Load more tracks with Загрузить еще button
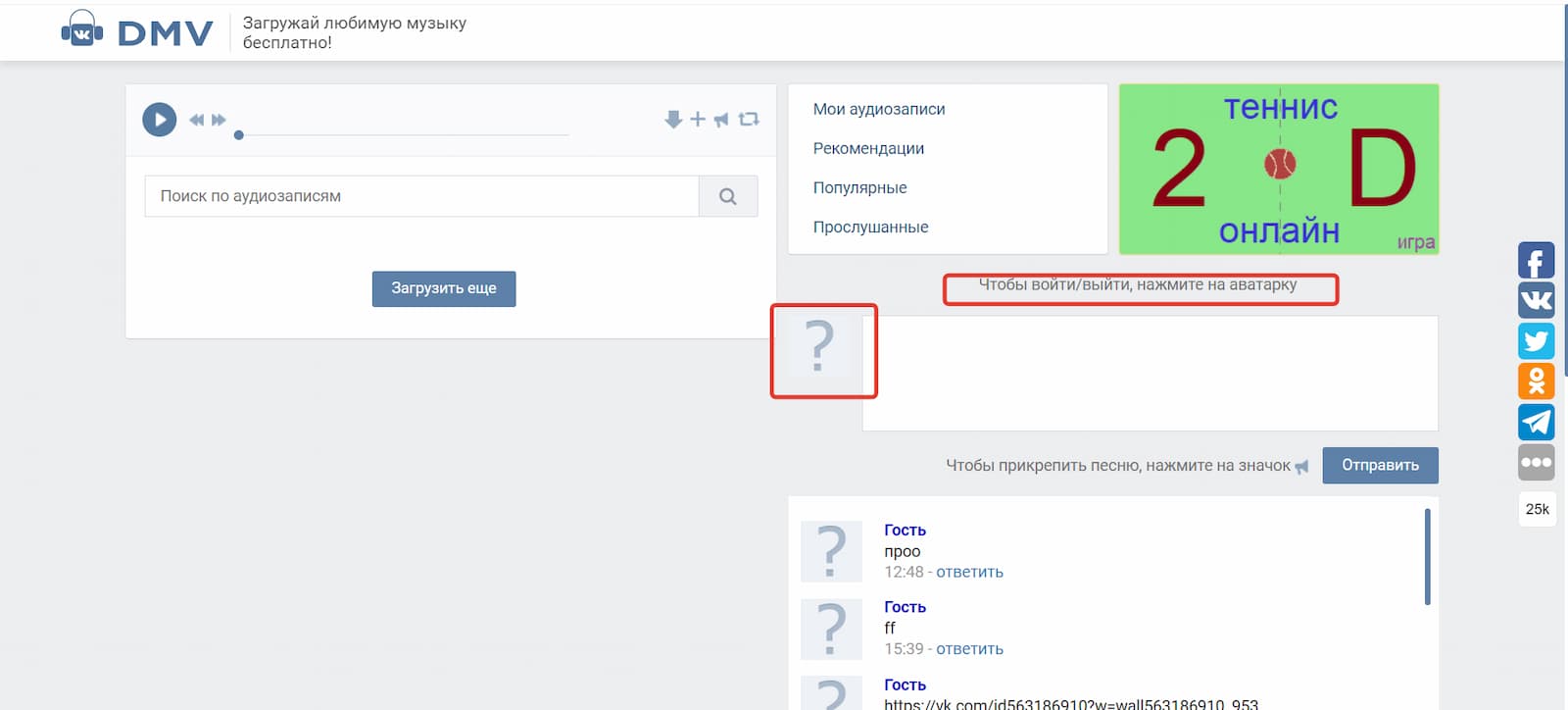Viewport: 1568px width, 710px height. (444, 288)
